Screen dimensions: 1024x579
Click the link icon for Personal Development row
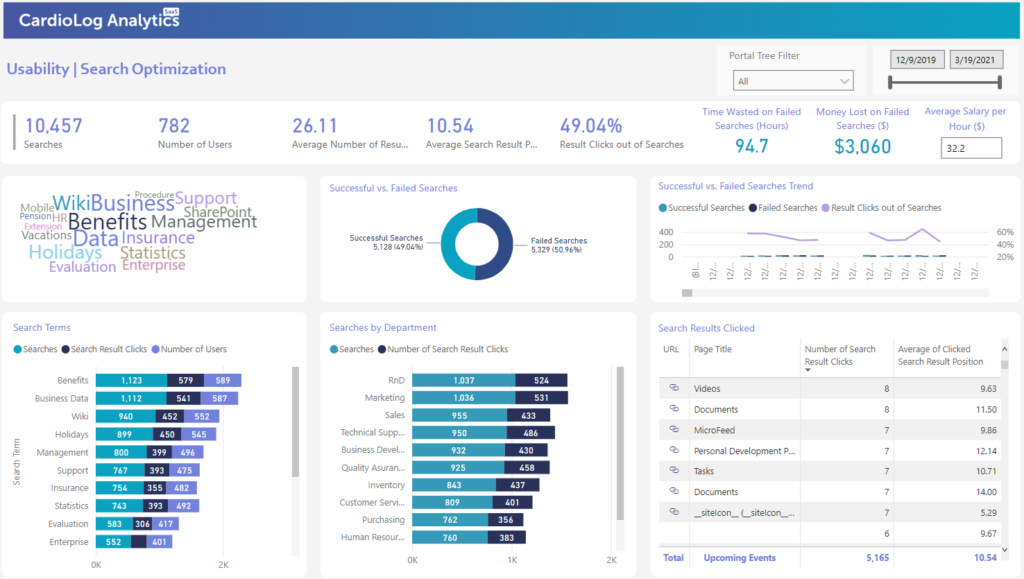pyautogui.click(x=674, y=450)
